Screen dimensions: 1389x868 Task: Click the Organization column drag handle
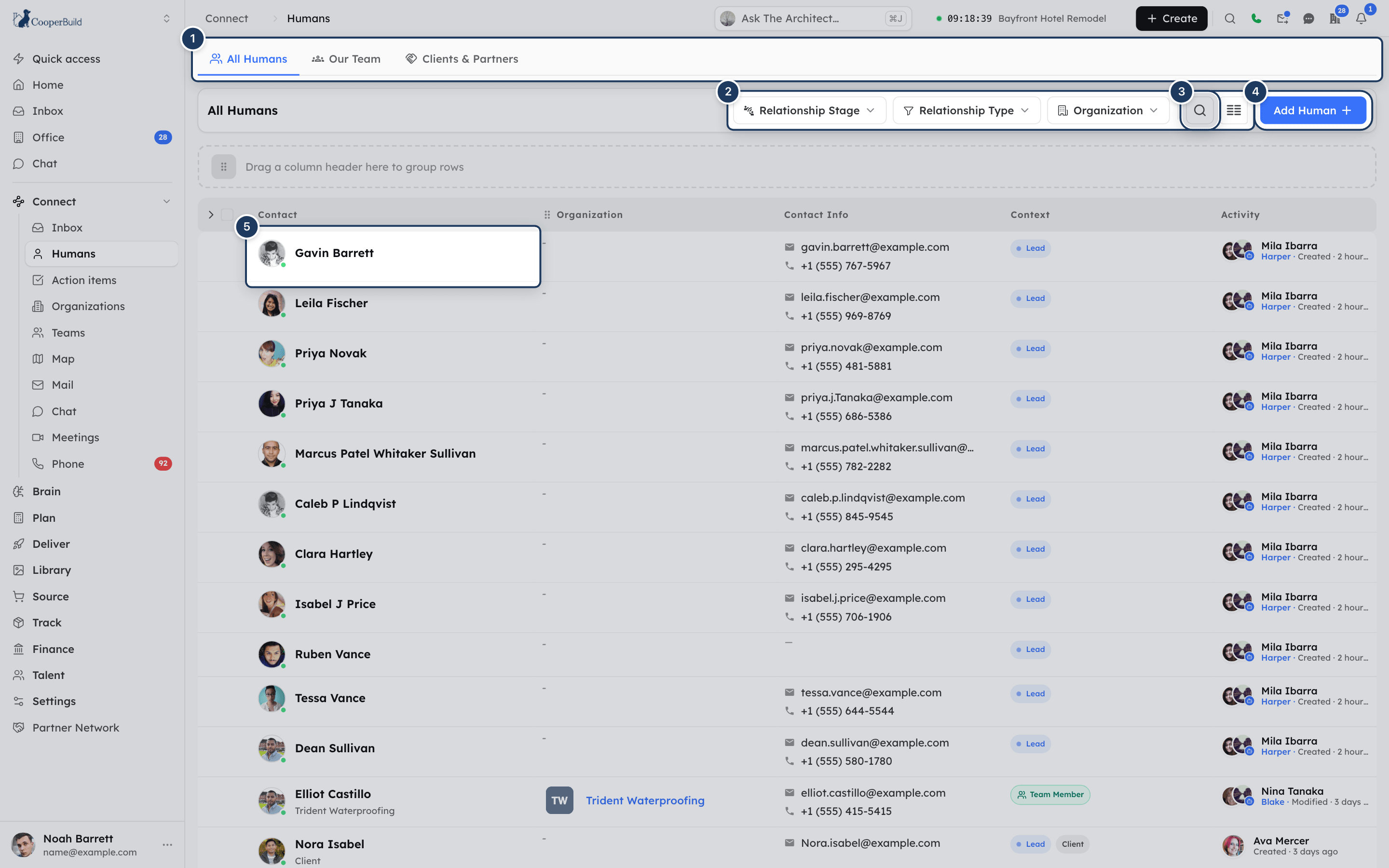click(x=547, y=215)
